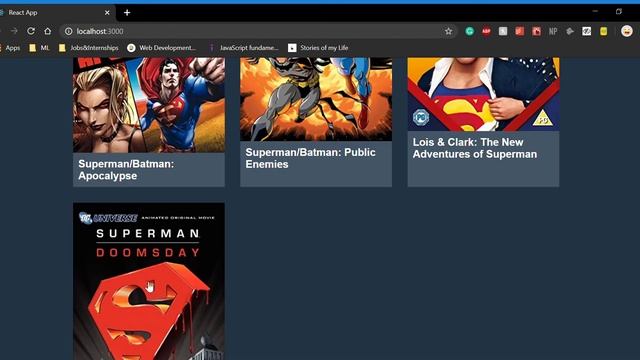Open the Superman/Batman: Apocalypse poster
This screenshot has width=640, height=360.
pos(149,105)
